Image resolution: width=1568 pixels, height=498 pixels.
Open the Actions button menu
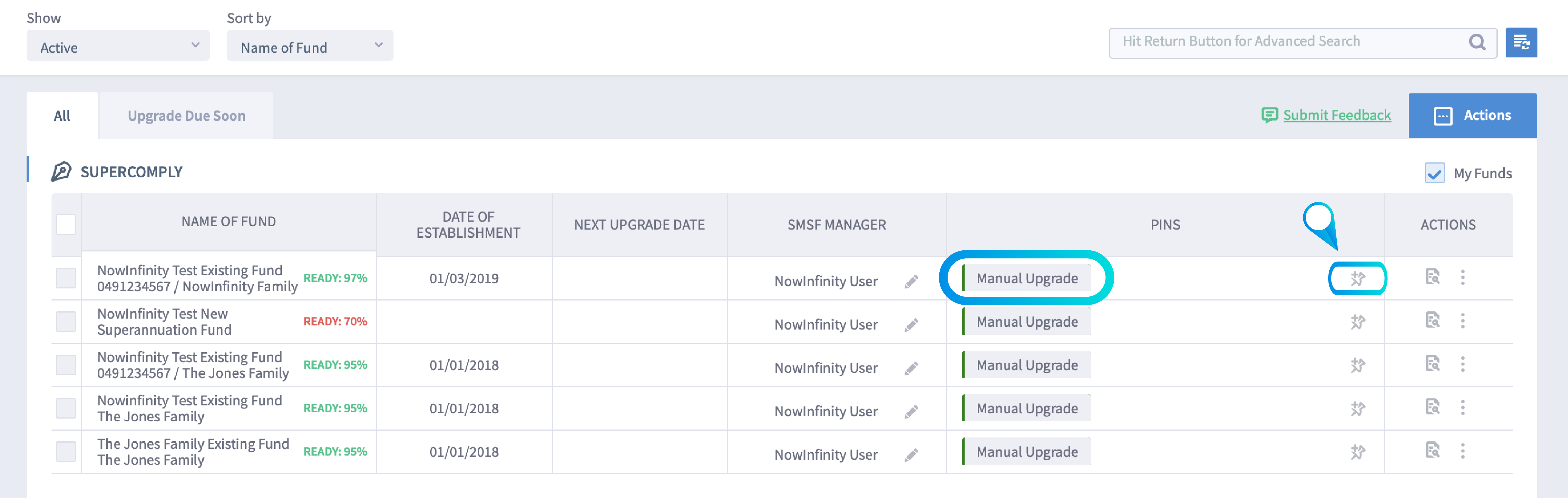[x=1472, y=116]
